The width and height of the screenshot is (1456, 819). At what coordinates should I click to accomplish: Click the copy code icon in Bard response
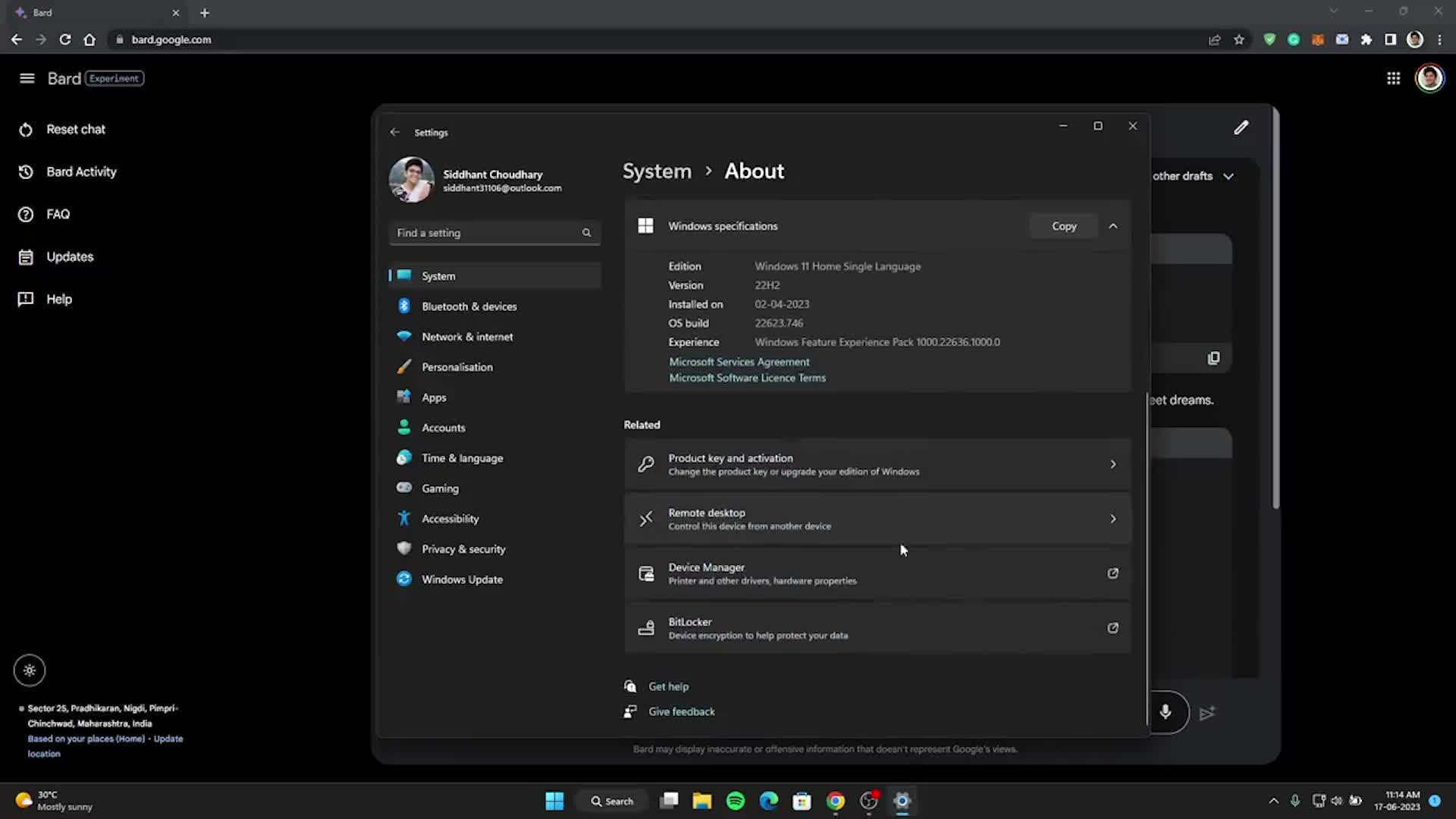[x=1213, y=358]
